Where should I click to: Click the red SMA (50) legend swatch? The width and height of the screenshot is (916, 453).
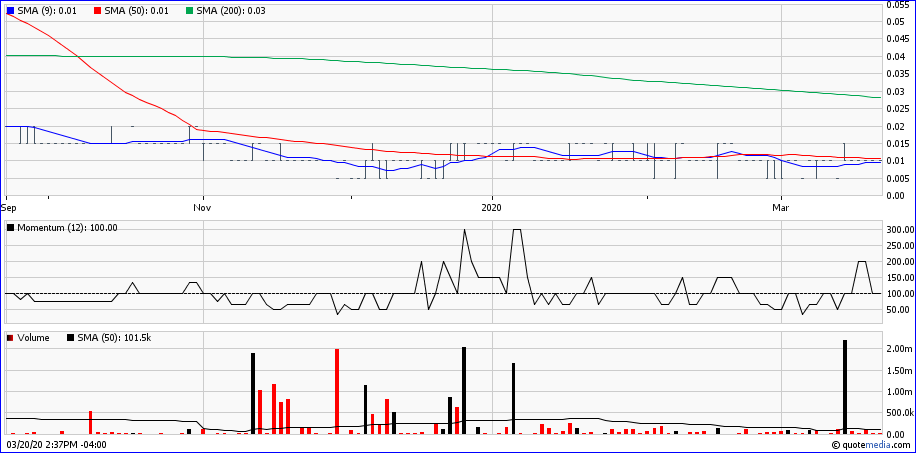[x=98, y=11]
